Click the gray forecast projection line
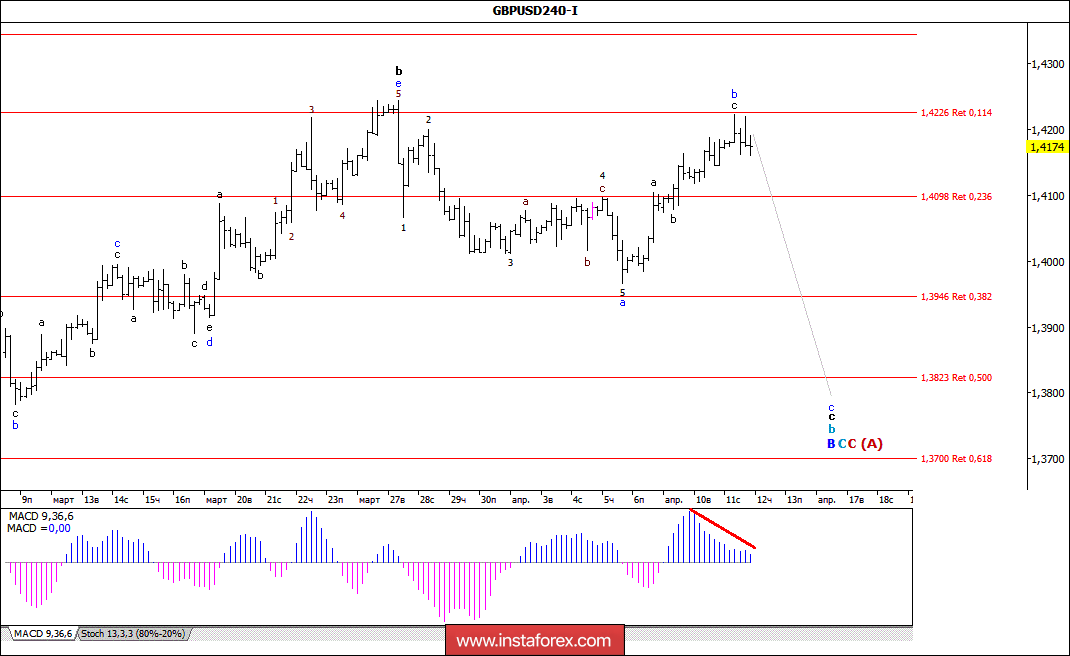The image size is (1070, 656). point(792,265)
